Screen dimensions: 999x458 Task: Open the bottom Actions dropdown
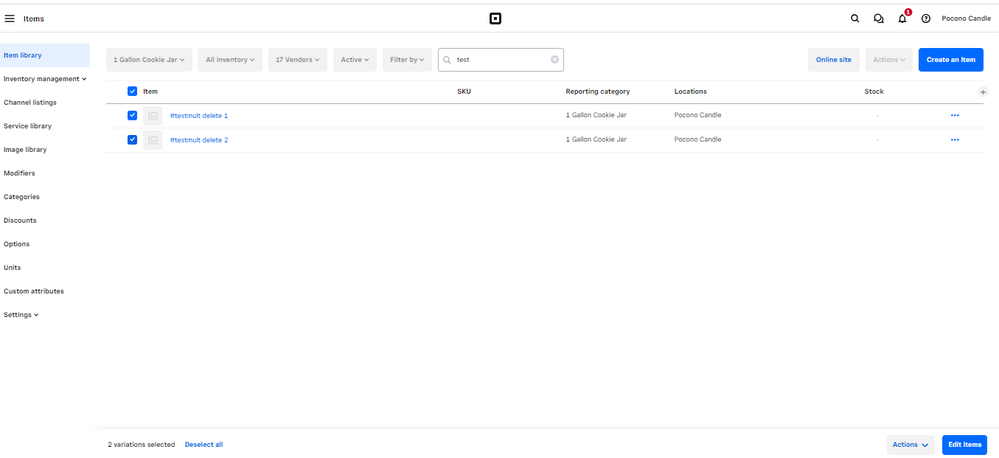(910, 445)
